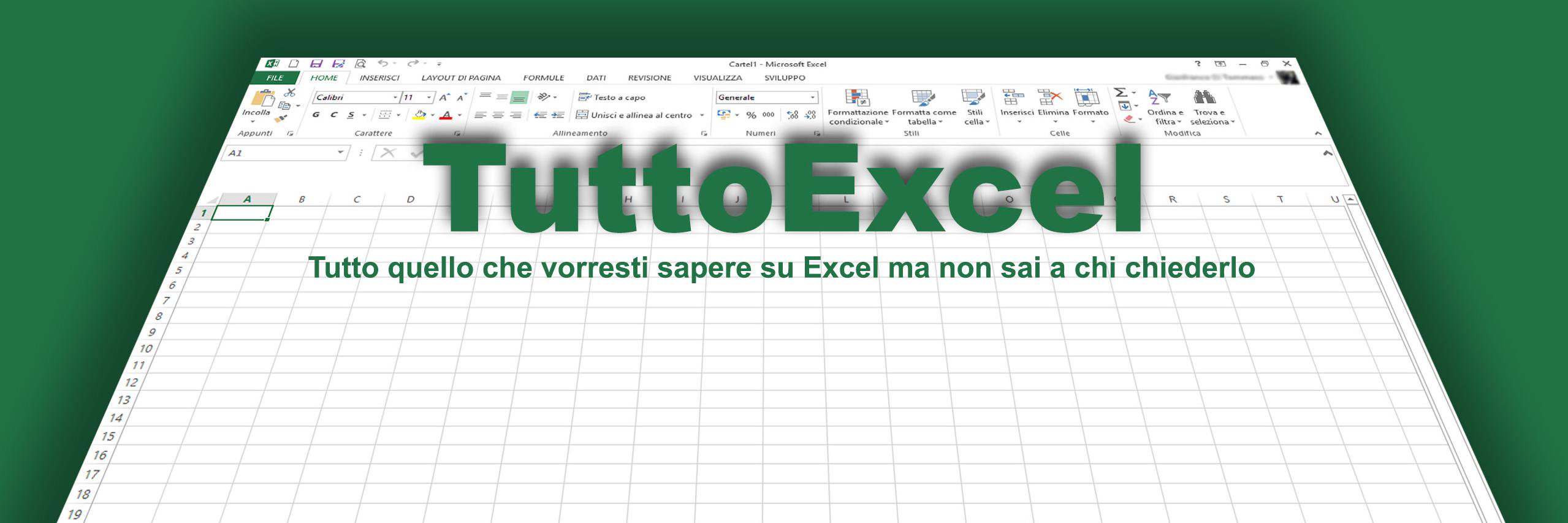Click the Help question mark icon
The height and width of the screenshot is (523, 1568).
click(x=1198, y=63)
